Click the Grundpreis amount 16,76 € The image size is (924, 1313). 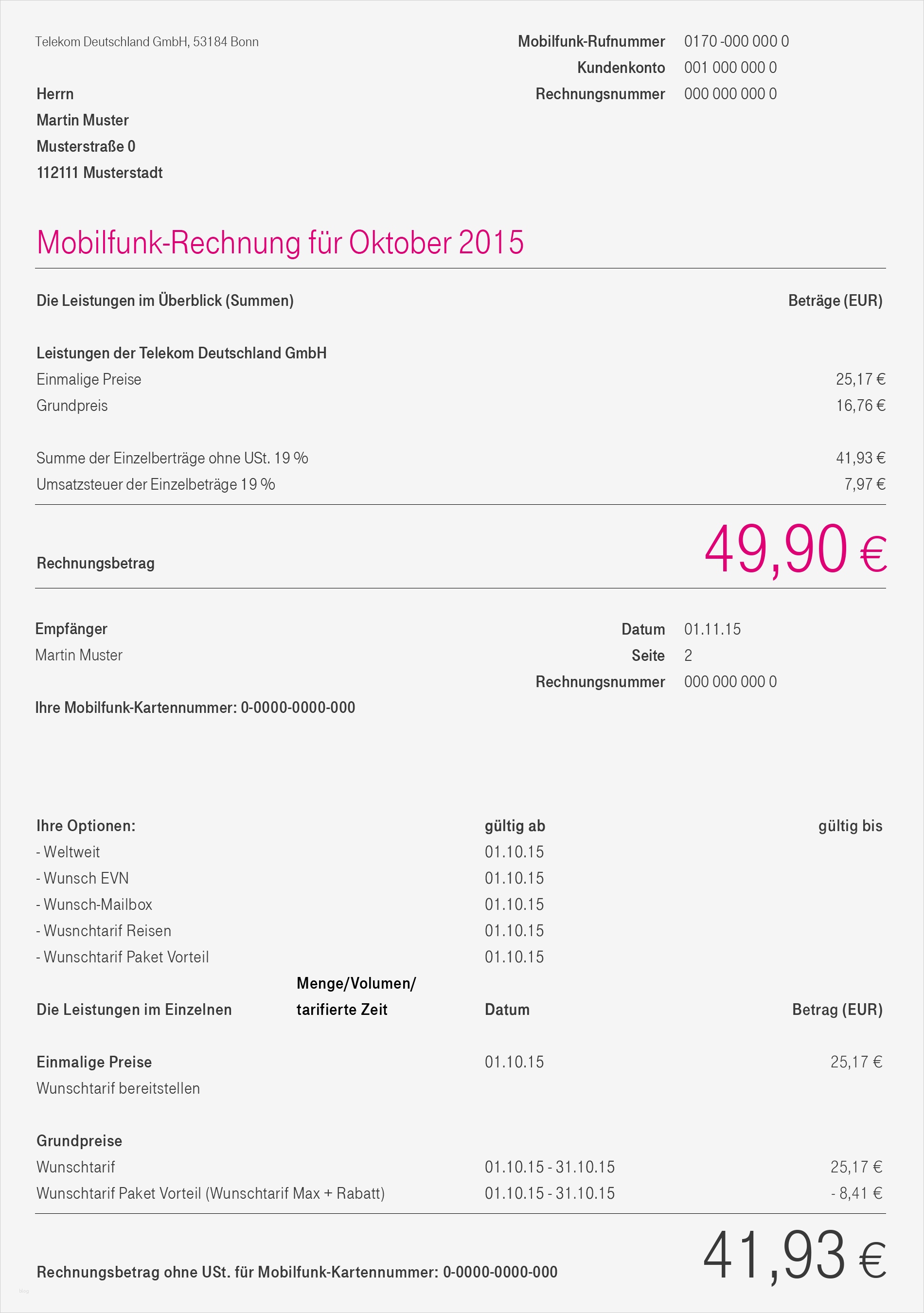tap(860, 406)
